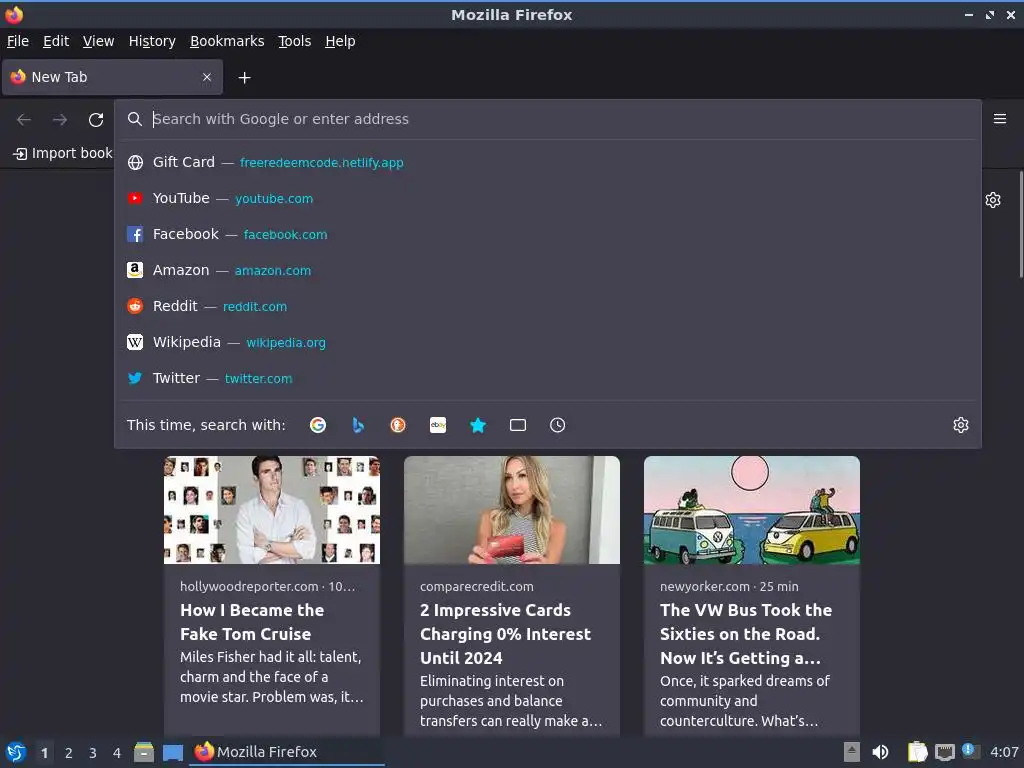Open the Help menu
Viewport: 1024px width, 768px height.
340,41
